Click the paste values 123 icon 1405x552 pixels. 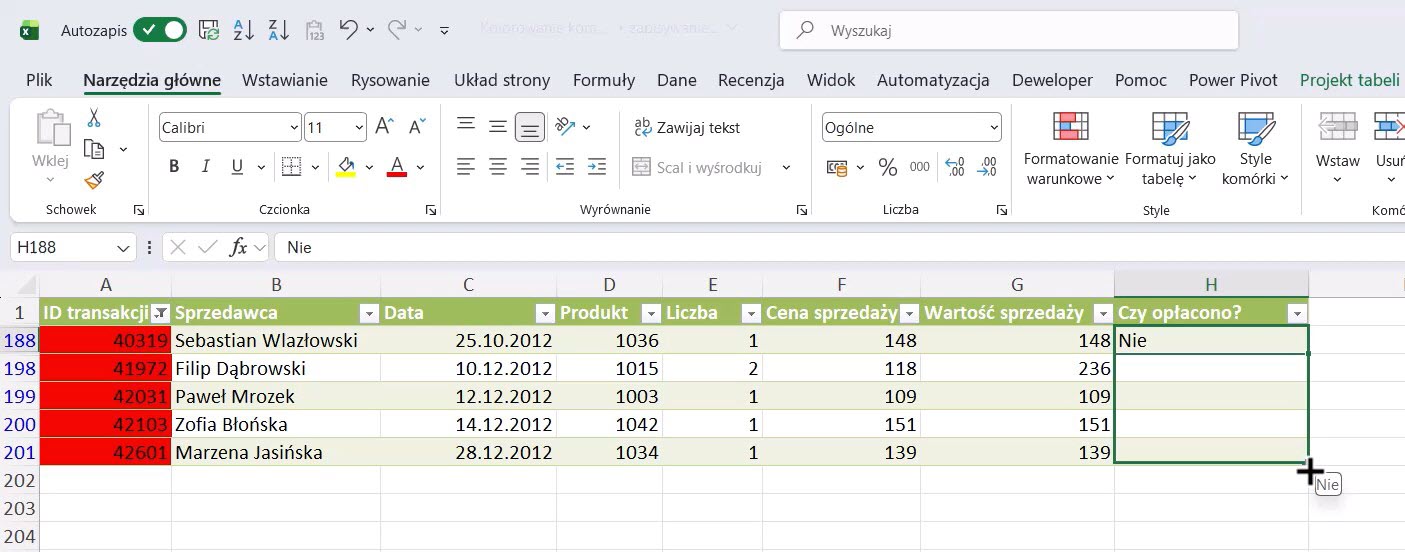point(313,30)
